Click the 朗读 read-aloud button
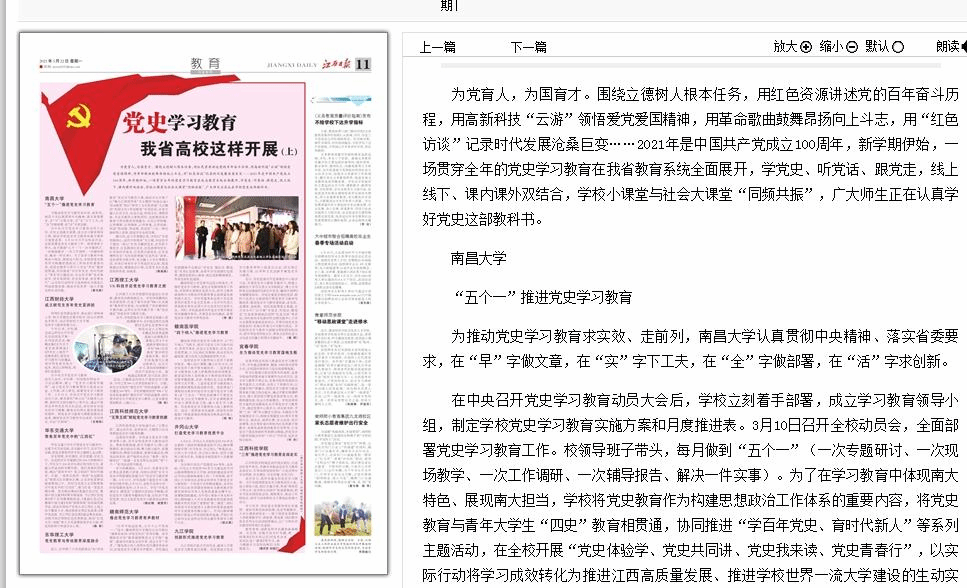The height and width of the screenshot is (588, 967). tap(948, 46)
